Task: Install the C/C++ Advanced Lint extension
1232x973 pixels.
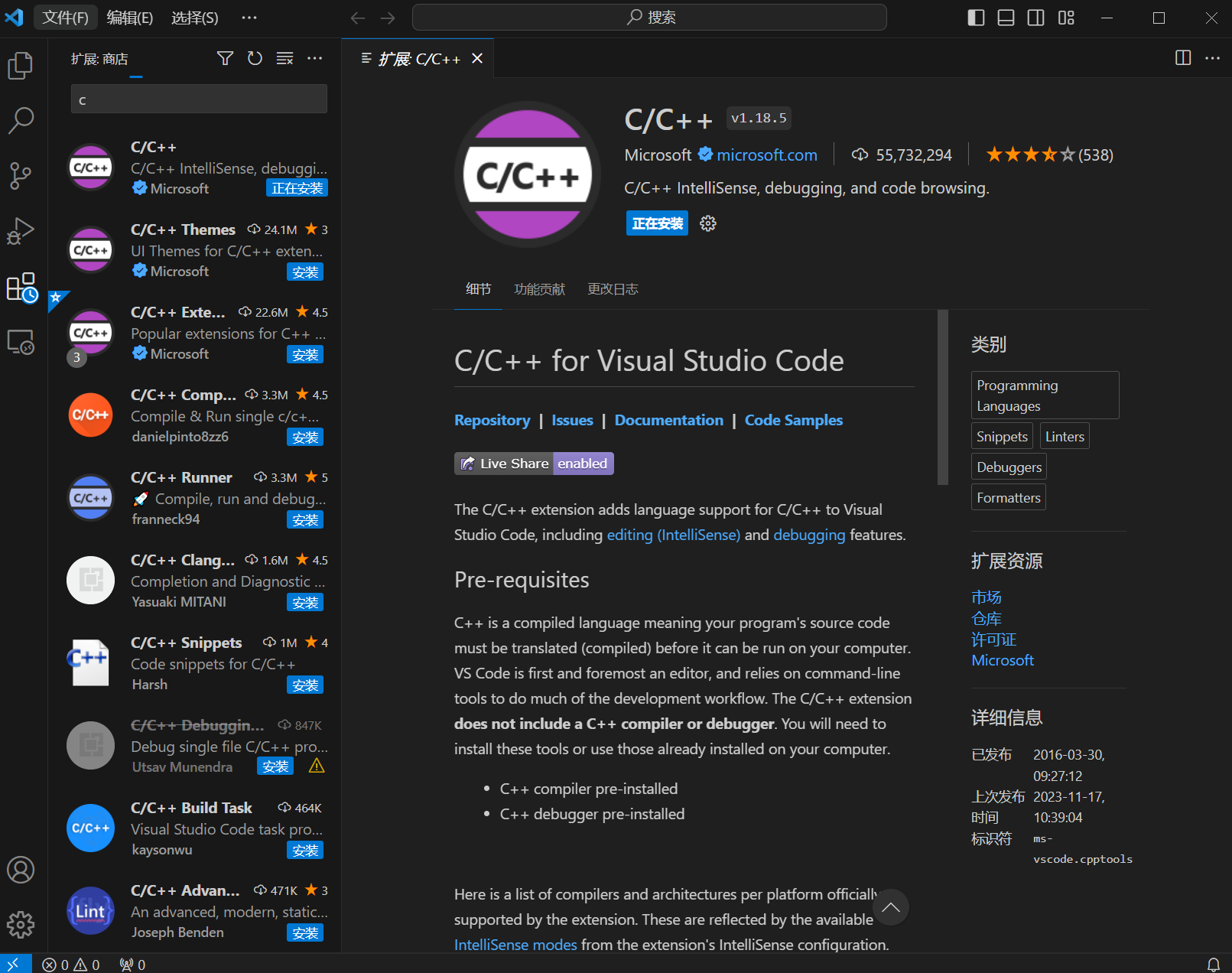Action: point(305,932)
